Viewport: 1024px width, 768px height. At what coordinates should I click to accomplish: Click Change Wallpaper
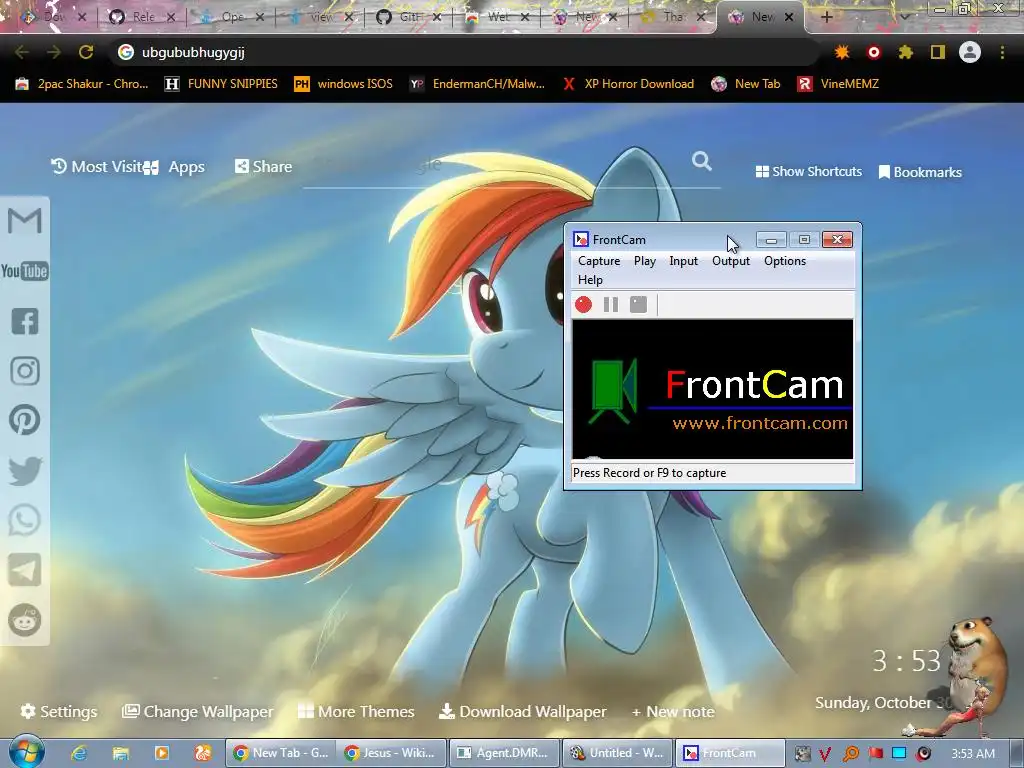(x=197, y=711)
